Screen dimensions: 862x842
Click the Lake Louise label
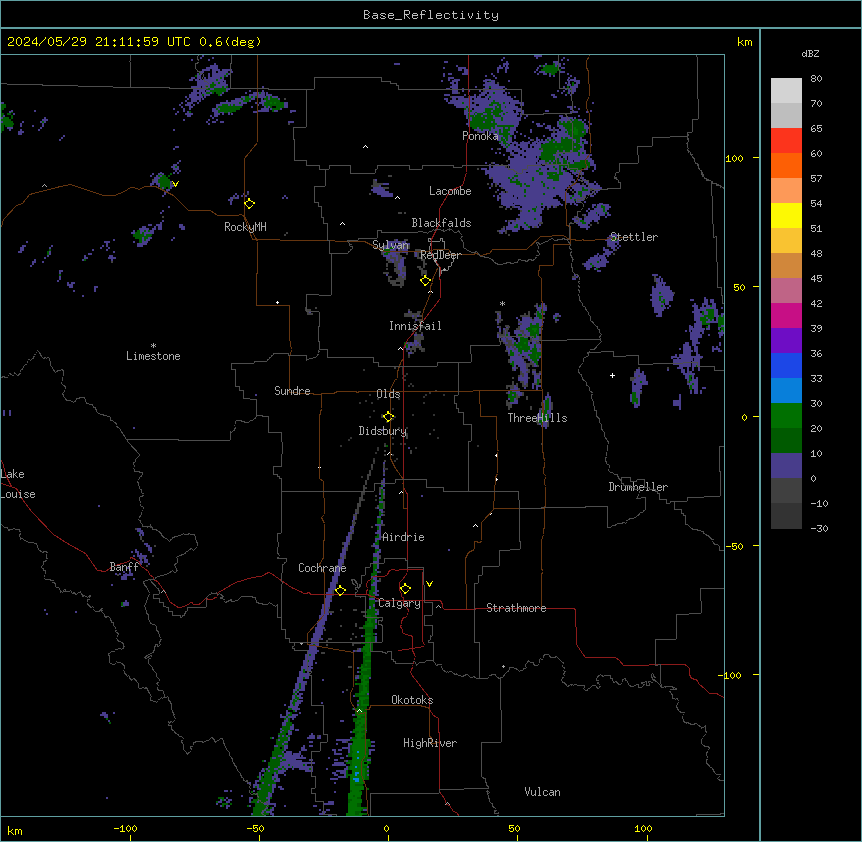[x=18, y=484]
